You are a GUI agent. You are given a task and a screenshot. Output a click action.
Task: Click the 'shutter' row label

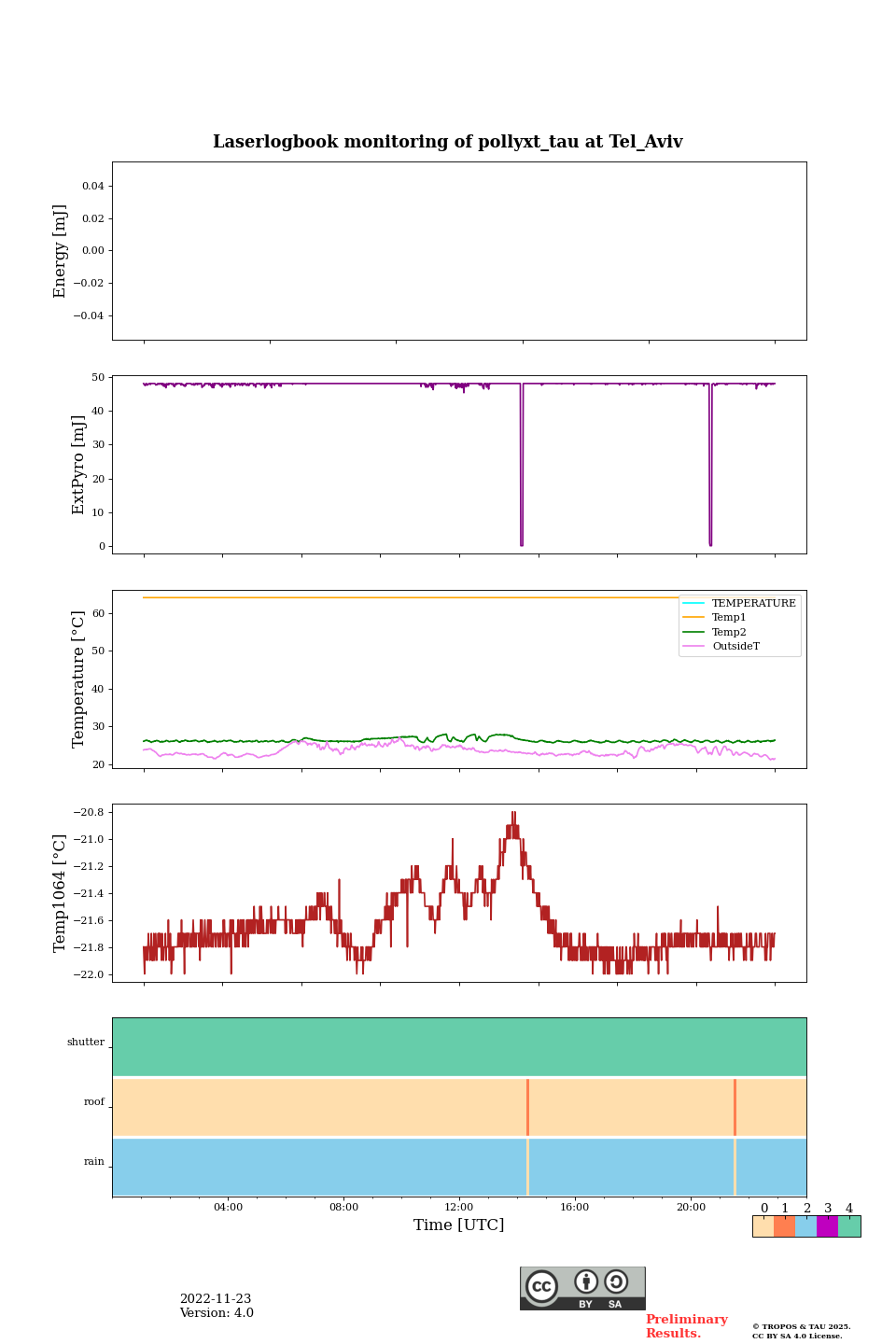coord(86,1043)
